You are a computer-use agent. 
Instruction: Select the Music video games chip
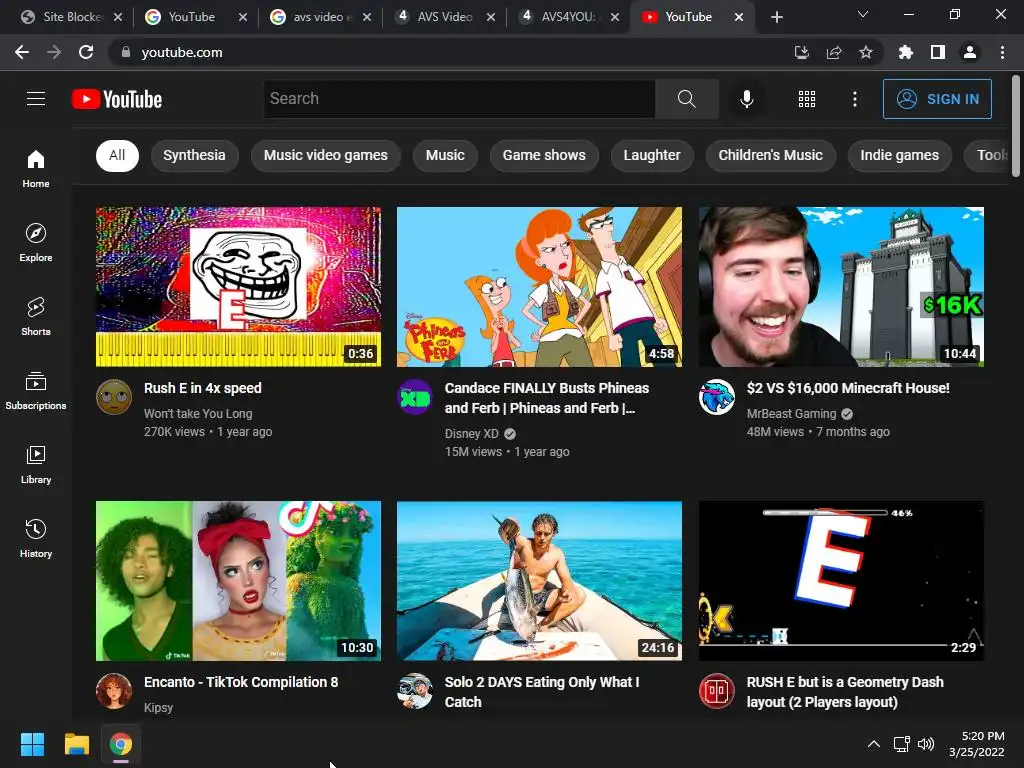(325, 155)
